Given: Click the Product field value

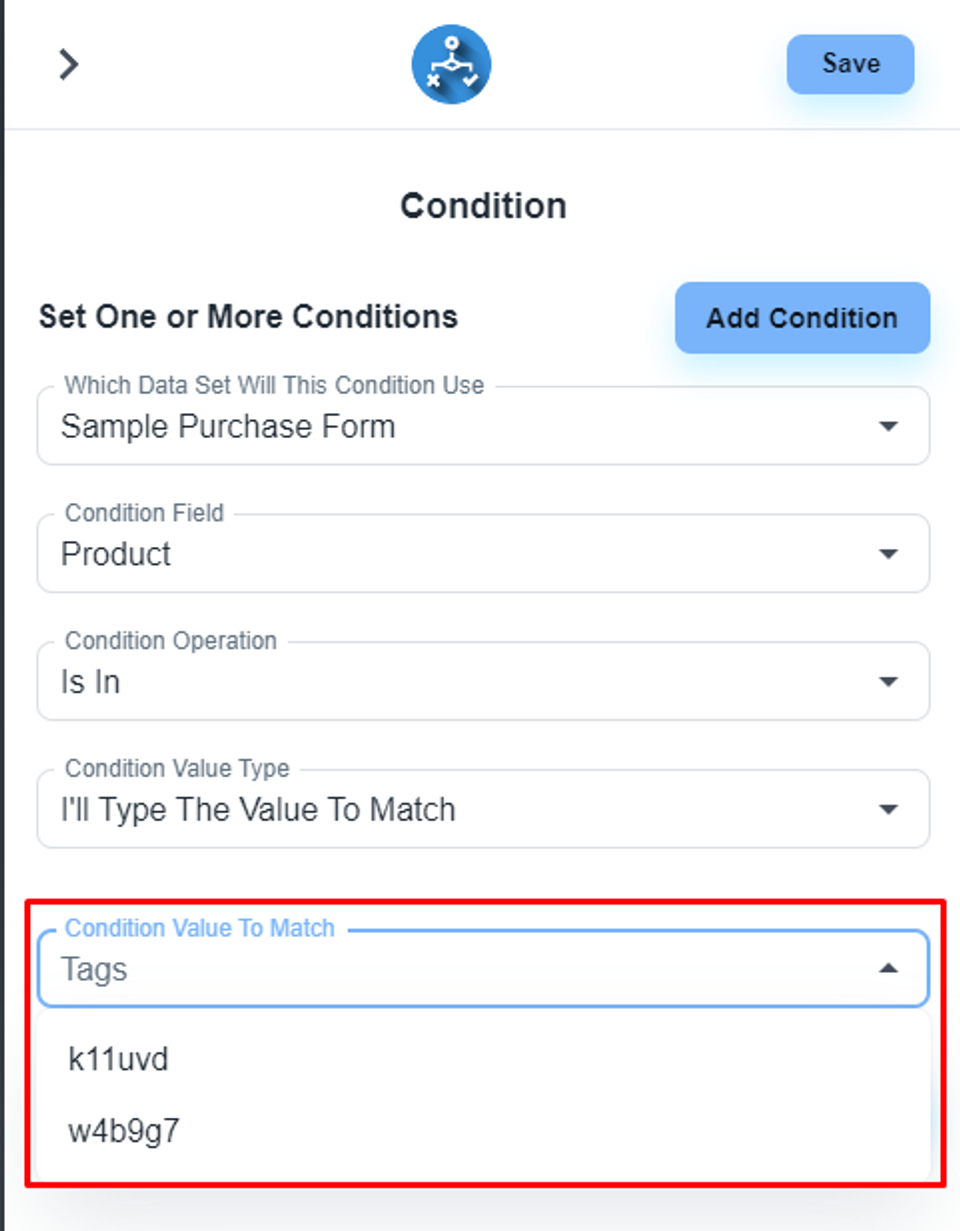Looking at the screenshot, I should point(116,554).
